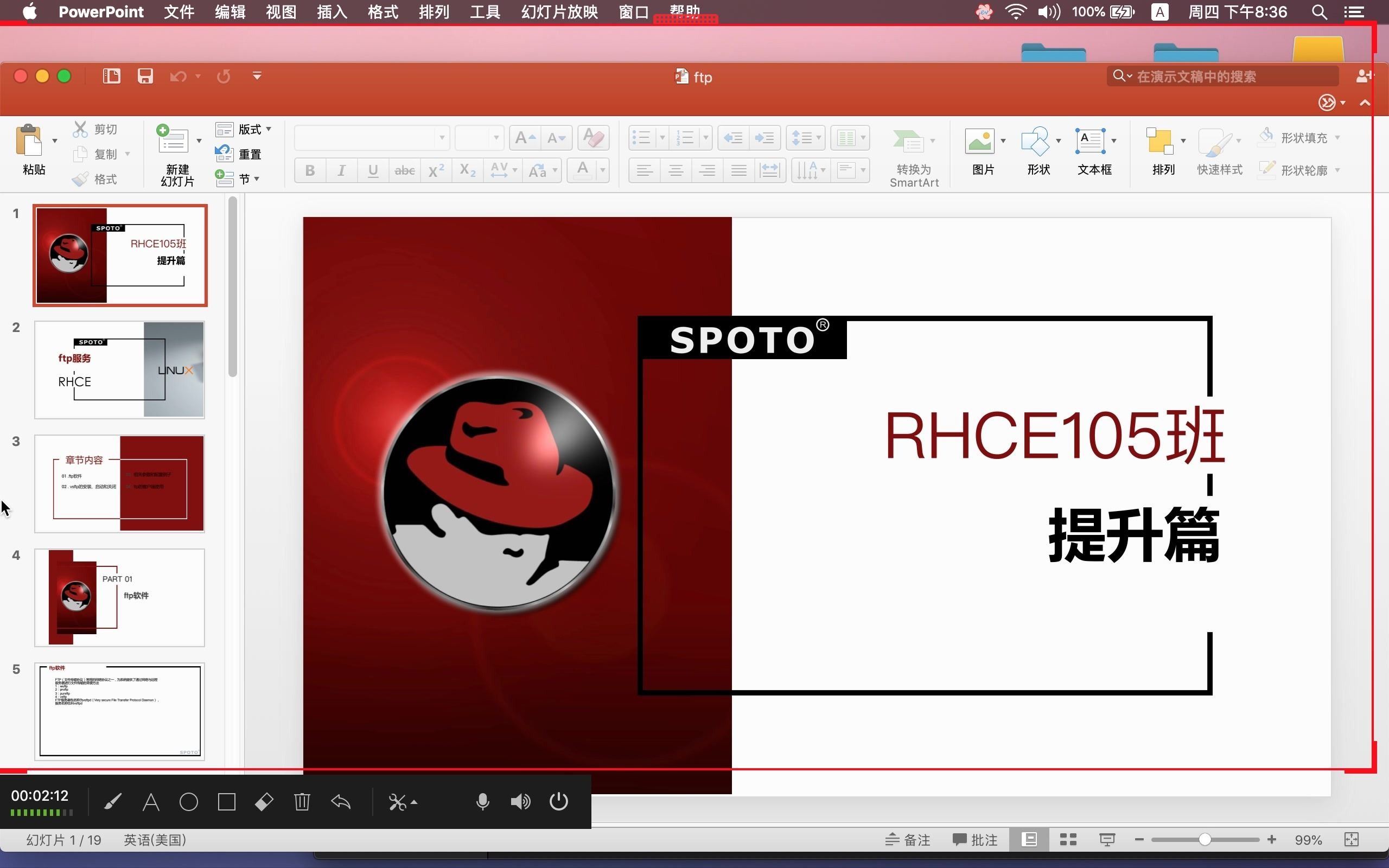Screen dimensions: 1389x868
Task: Toggle Underline formatting
Action: pos(373,170)
